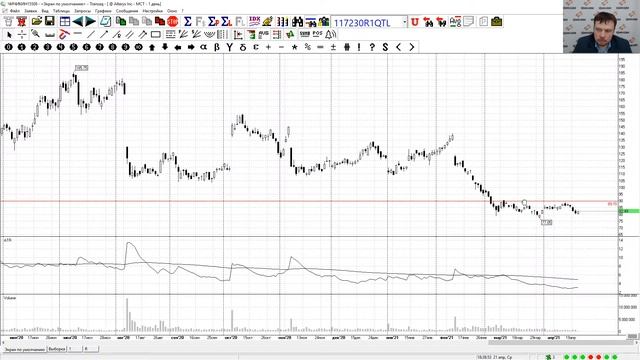Insert the S symbol marker
Viewport: 640px width, 360px height.
tap(385, 47)
